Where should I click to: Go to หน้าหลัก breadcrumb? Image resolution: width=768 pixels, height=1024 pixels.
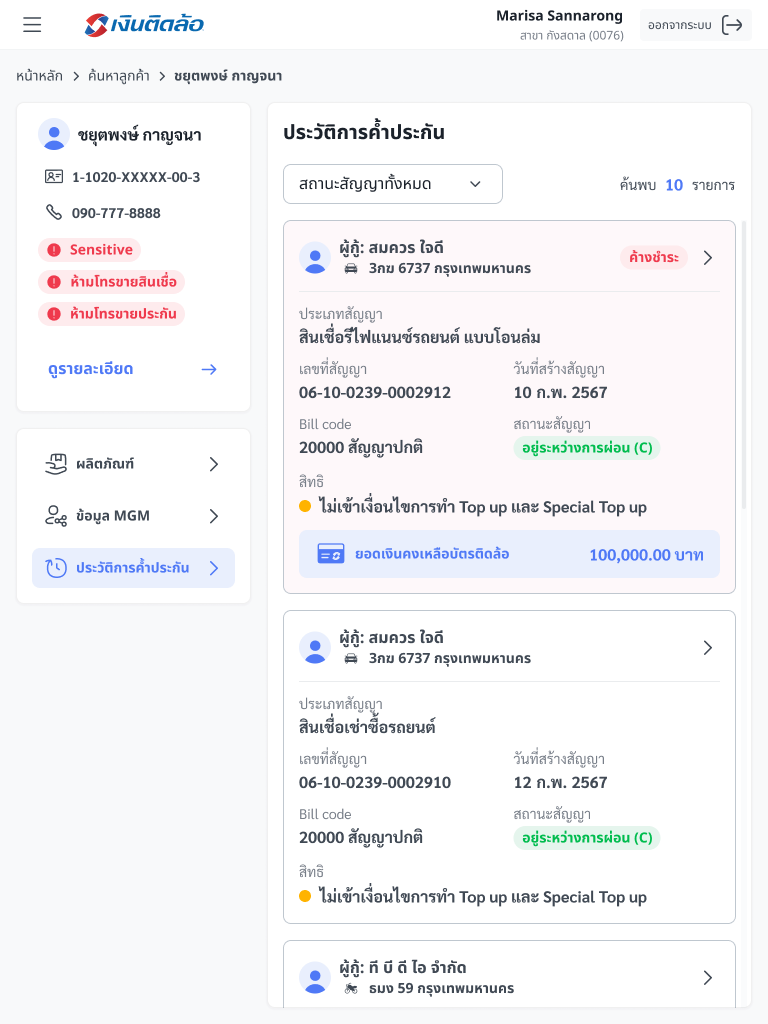point(39,75)
